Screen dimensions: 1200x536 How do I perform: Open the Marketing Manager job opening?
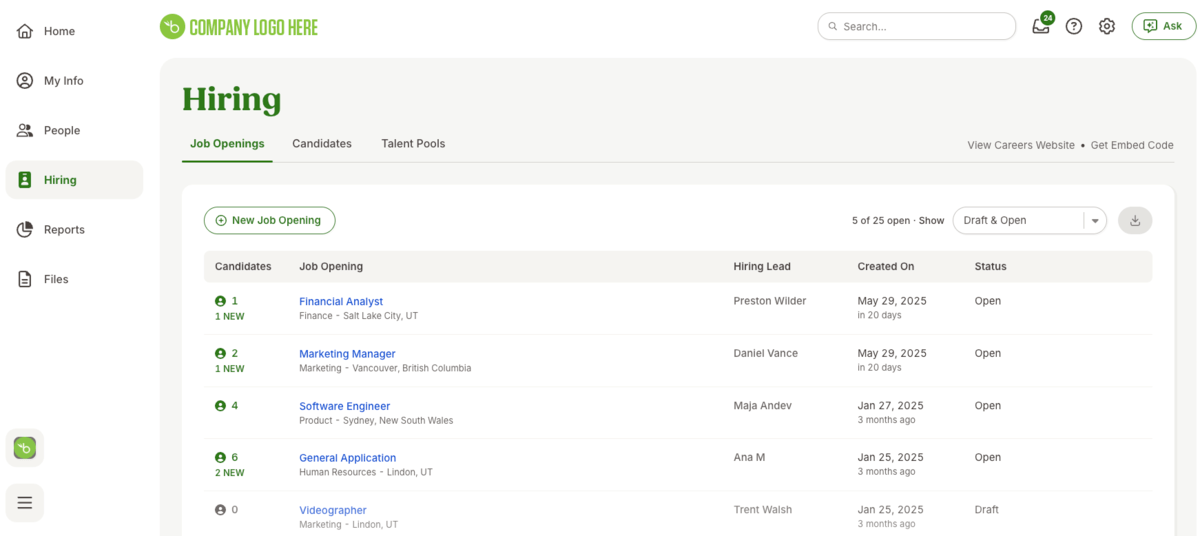click(x=347, y=354)
